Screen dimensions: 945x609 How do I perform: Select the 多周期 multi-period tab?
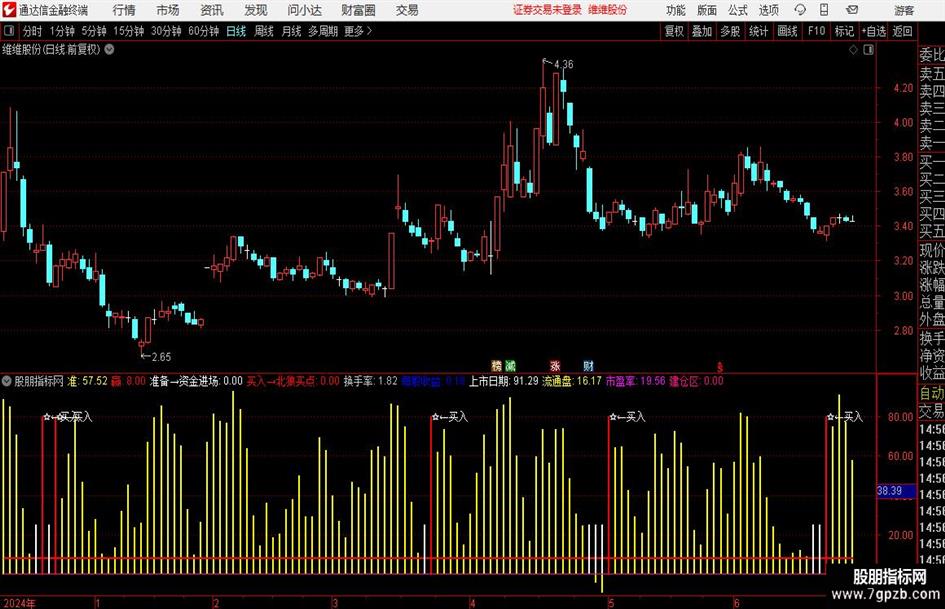click(x=323, y=31)
